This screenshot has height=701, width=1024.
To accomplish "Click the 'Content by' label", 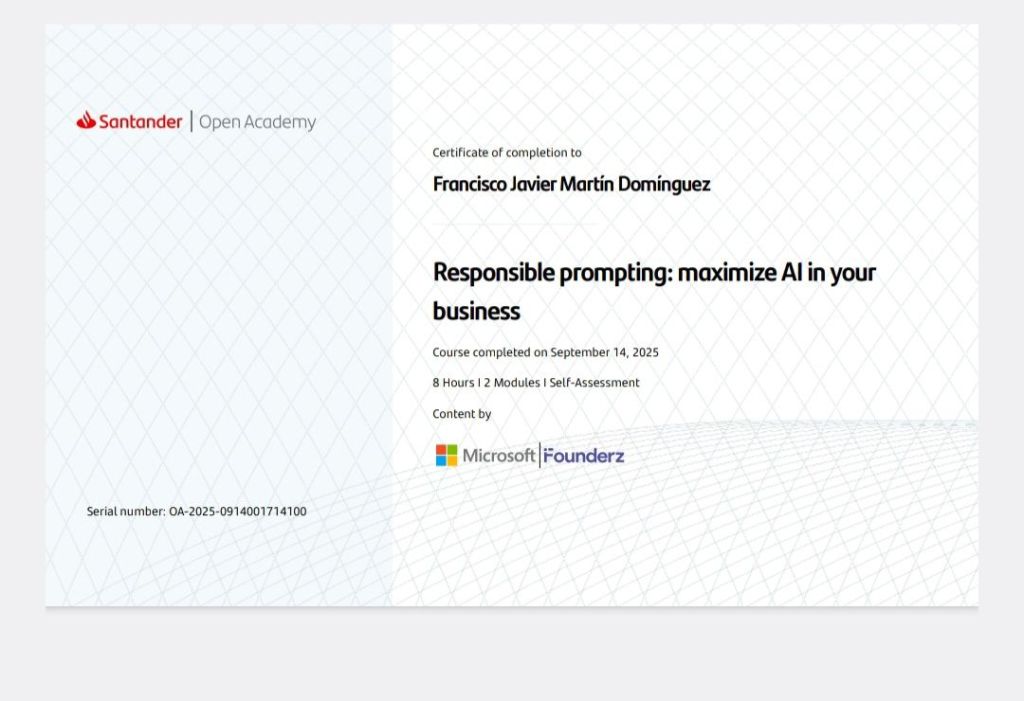I will click(461, 414).
